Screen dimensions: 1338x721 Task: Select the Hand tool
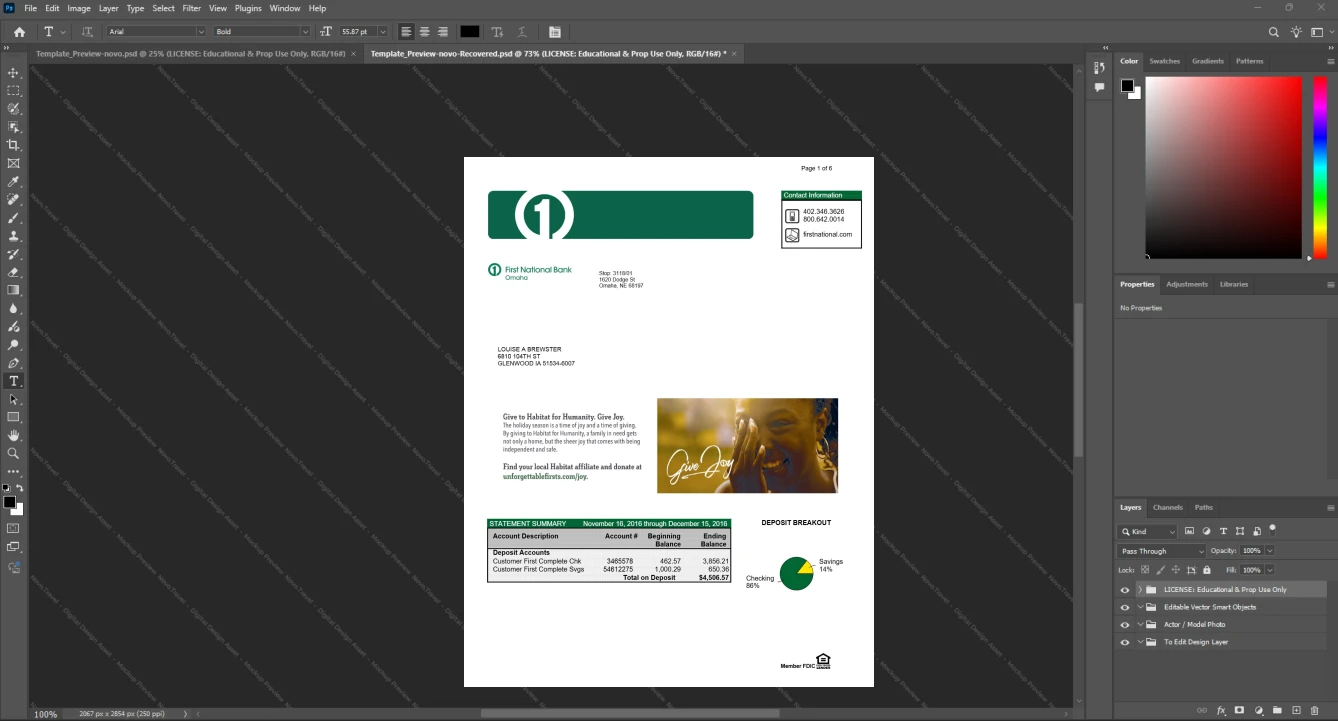pos(14,436)
